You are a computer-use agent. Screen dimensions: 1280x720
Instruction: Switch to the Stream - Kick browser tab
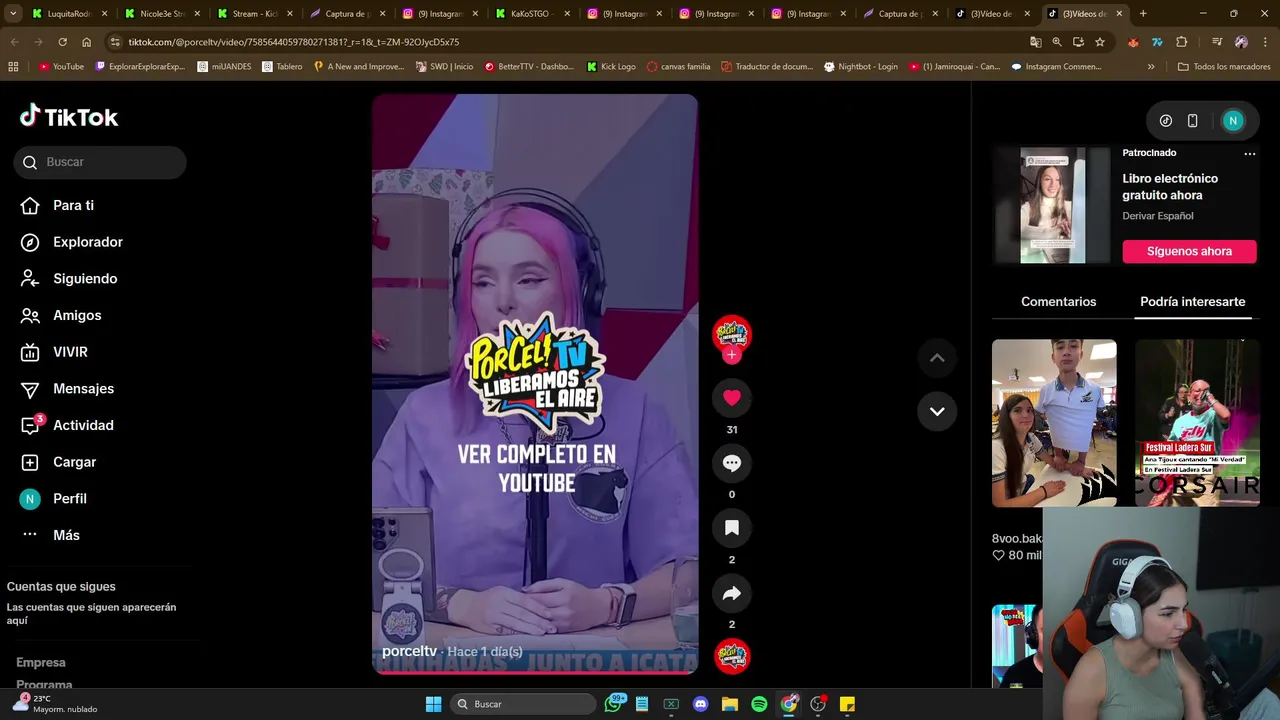click(x=254, y=14)
